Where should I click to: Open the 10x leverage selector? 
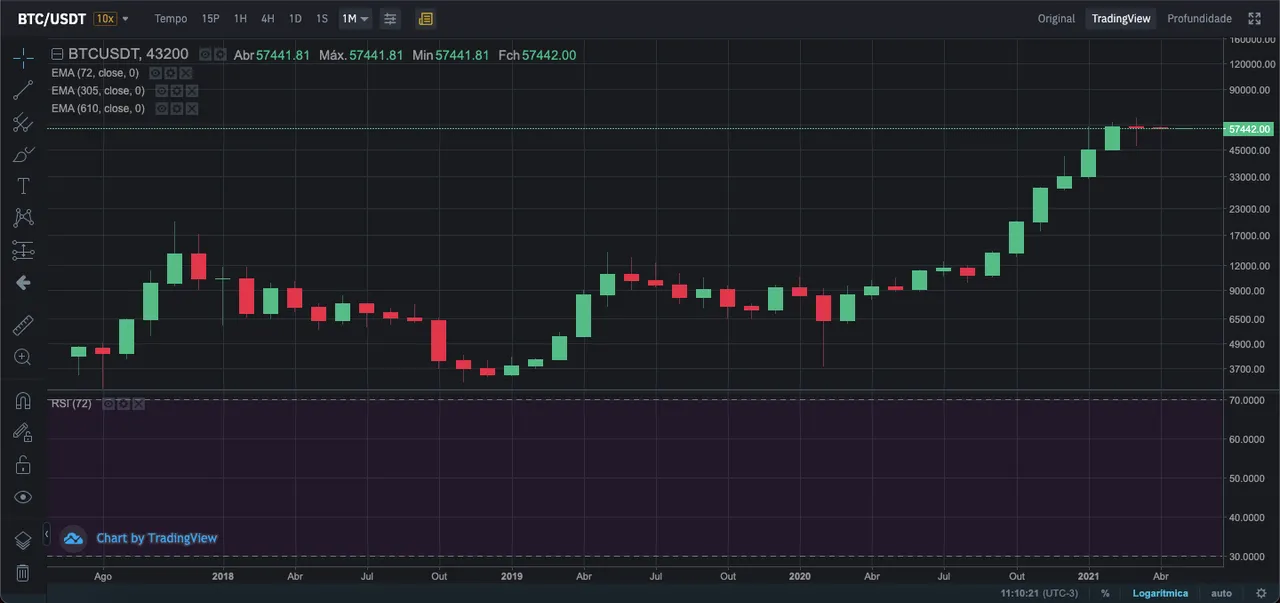(x=104, y=19)
